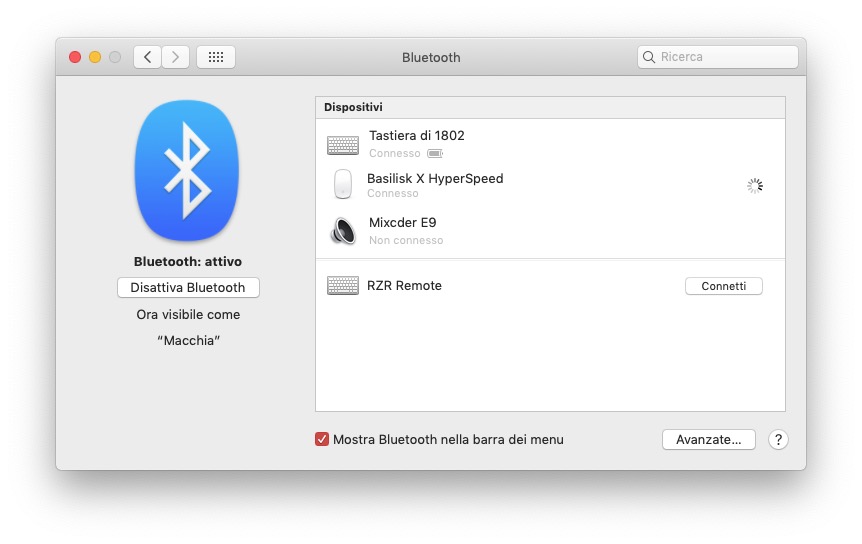Open the Avanzate... options
Screen dimensions: 862x544
(x=709, y=440)
